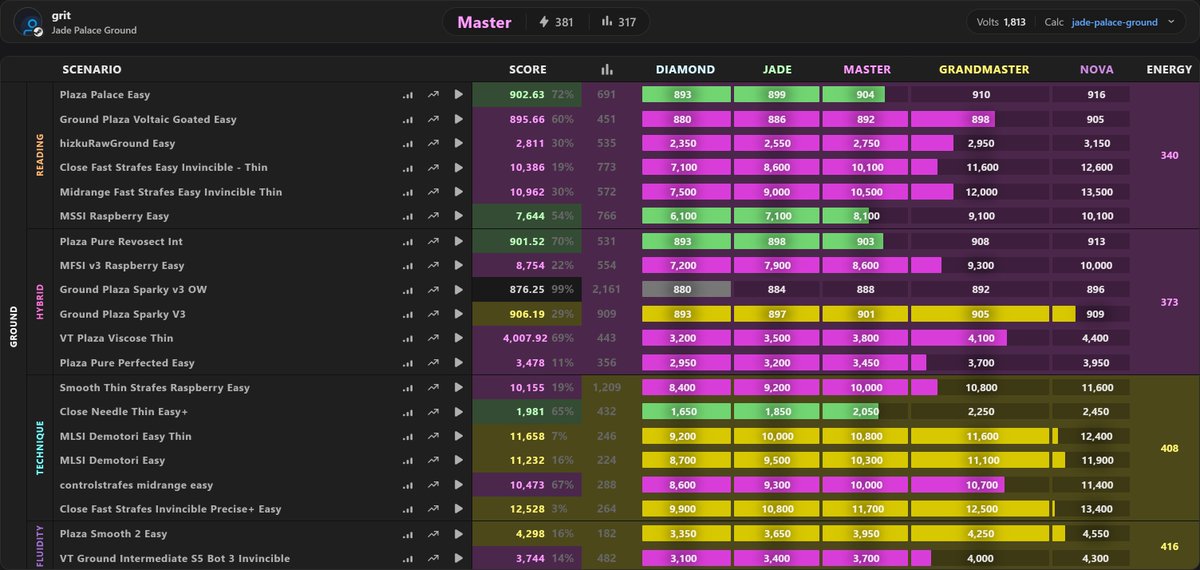The width and height of the screenshot is (1200, 570).
Task: Open signal bars for Ground Plaza Voltaic Goated Easy
Action: pos(407,119)
